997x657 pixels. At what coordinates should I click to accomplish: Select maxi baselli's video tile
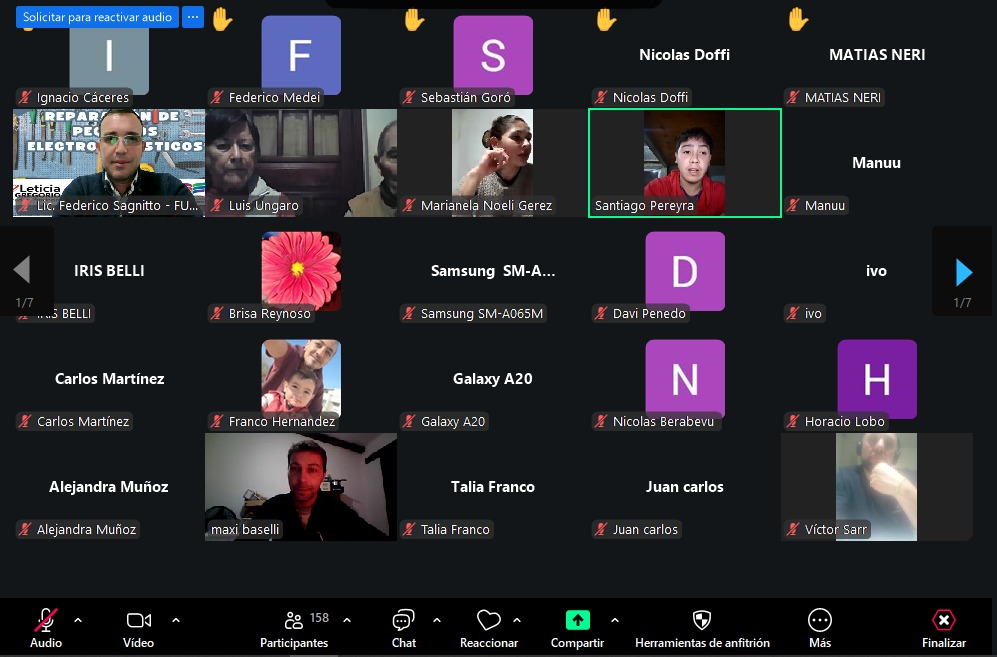click(x=300, y=487)
